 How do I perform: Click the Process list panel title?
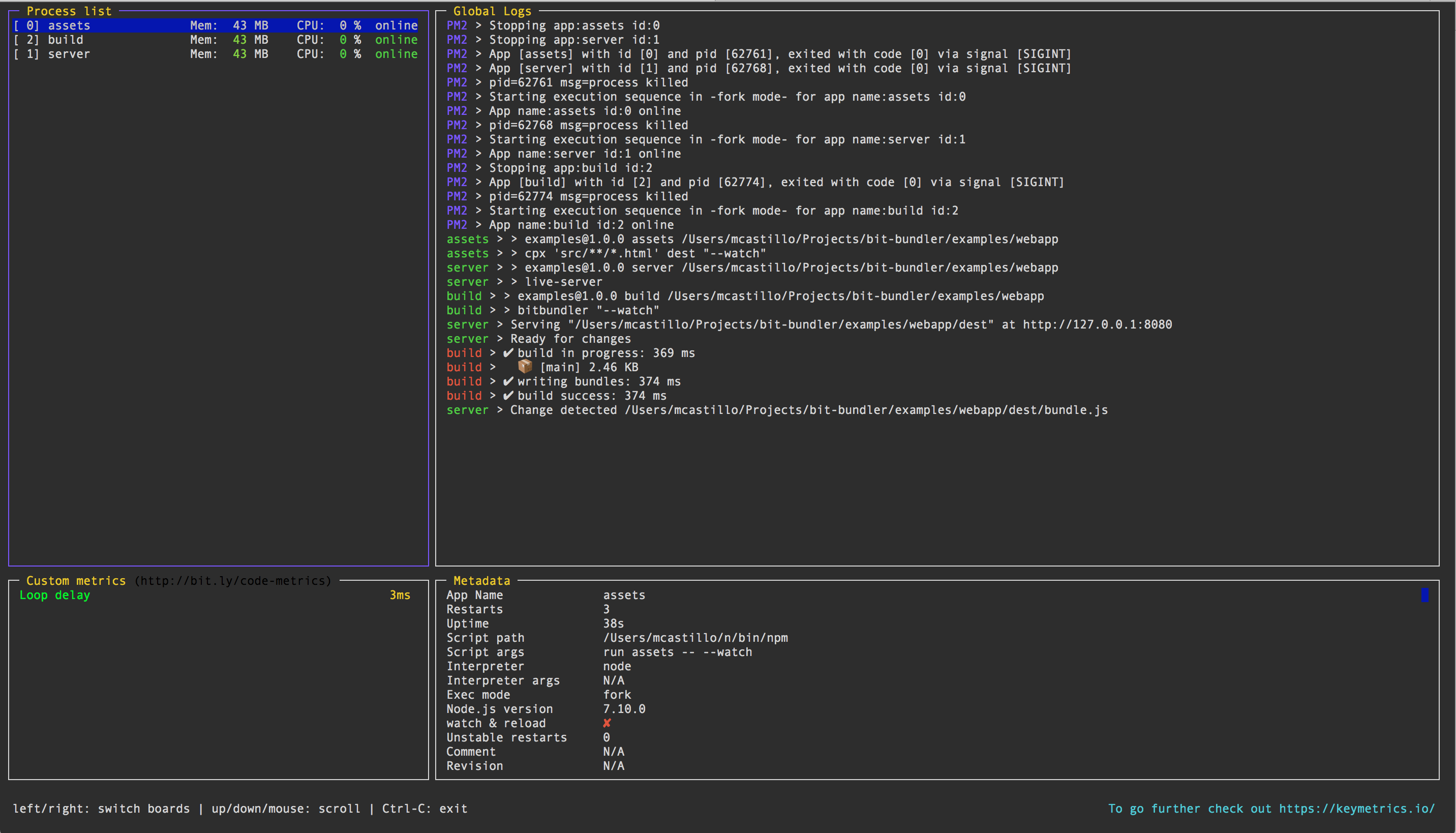[69, 11]
